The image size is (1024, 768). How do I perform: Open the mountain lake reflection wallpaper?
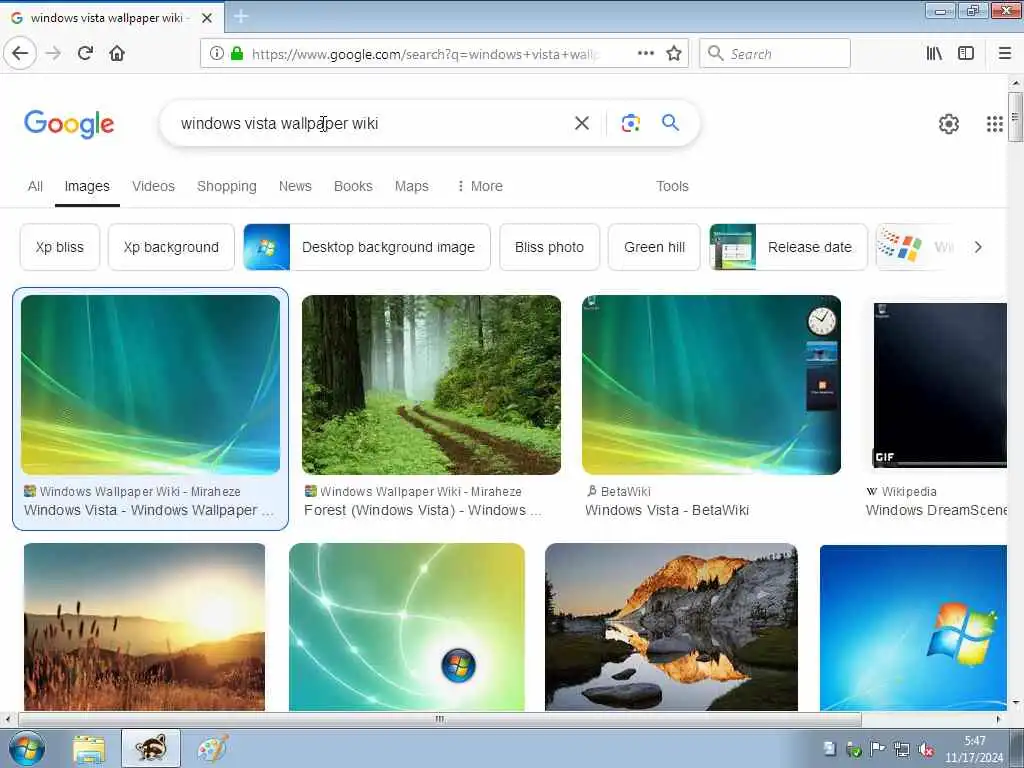pyautogui.click(x=671, y=627)
